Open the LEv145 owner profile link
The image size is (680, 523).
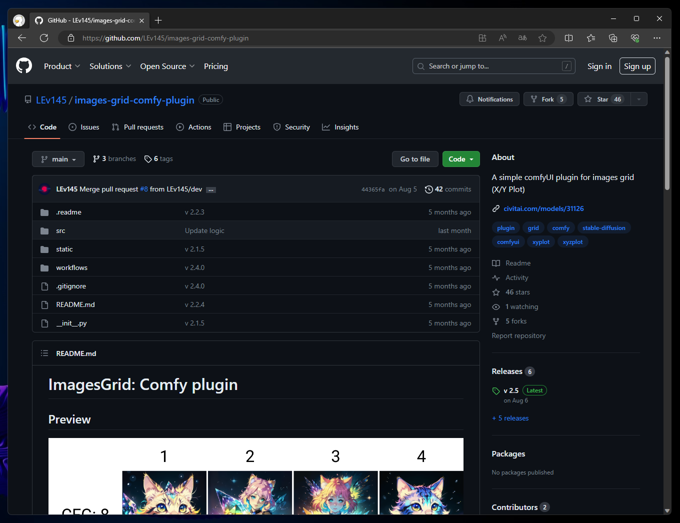(x=51, y=100)
